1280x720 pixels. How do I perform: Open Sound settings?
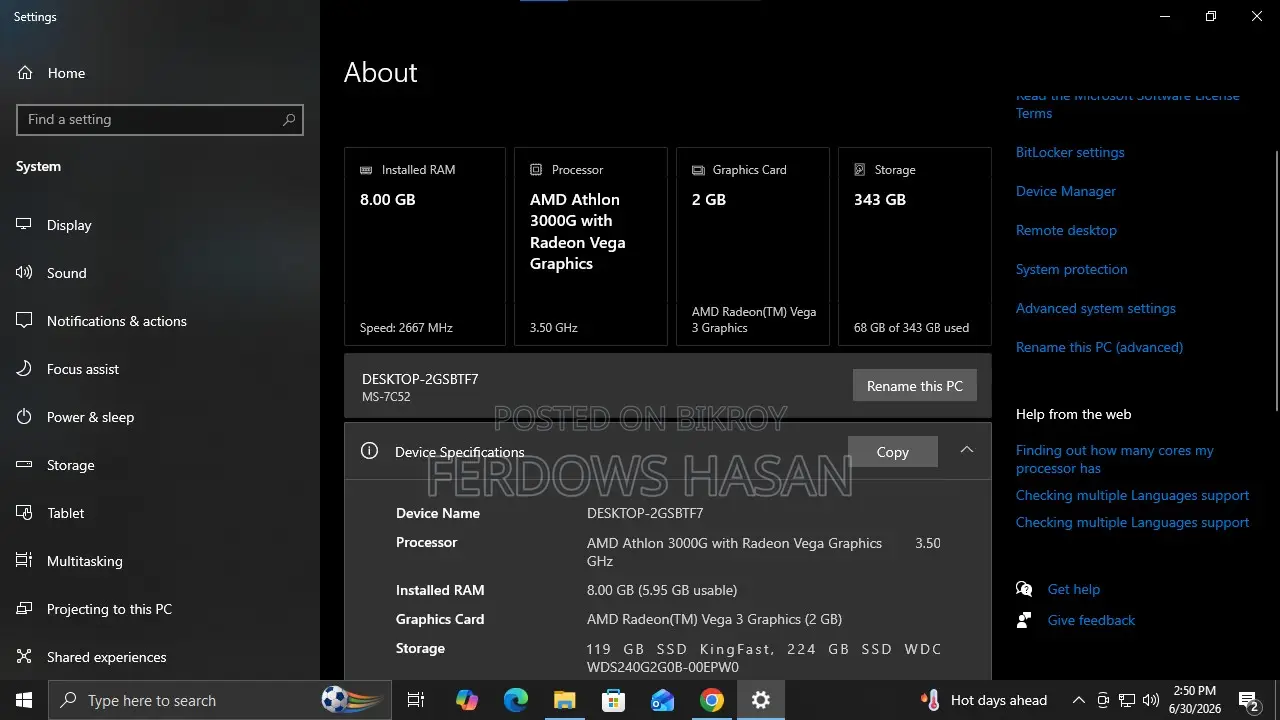160,273
